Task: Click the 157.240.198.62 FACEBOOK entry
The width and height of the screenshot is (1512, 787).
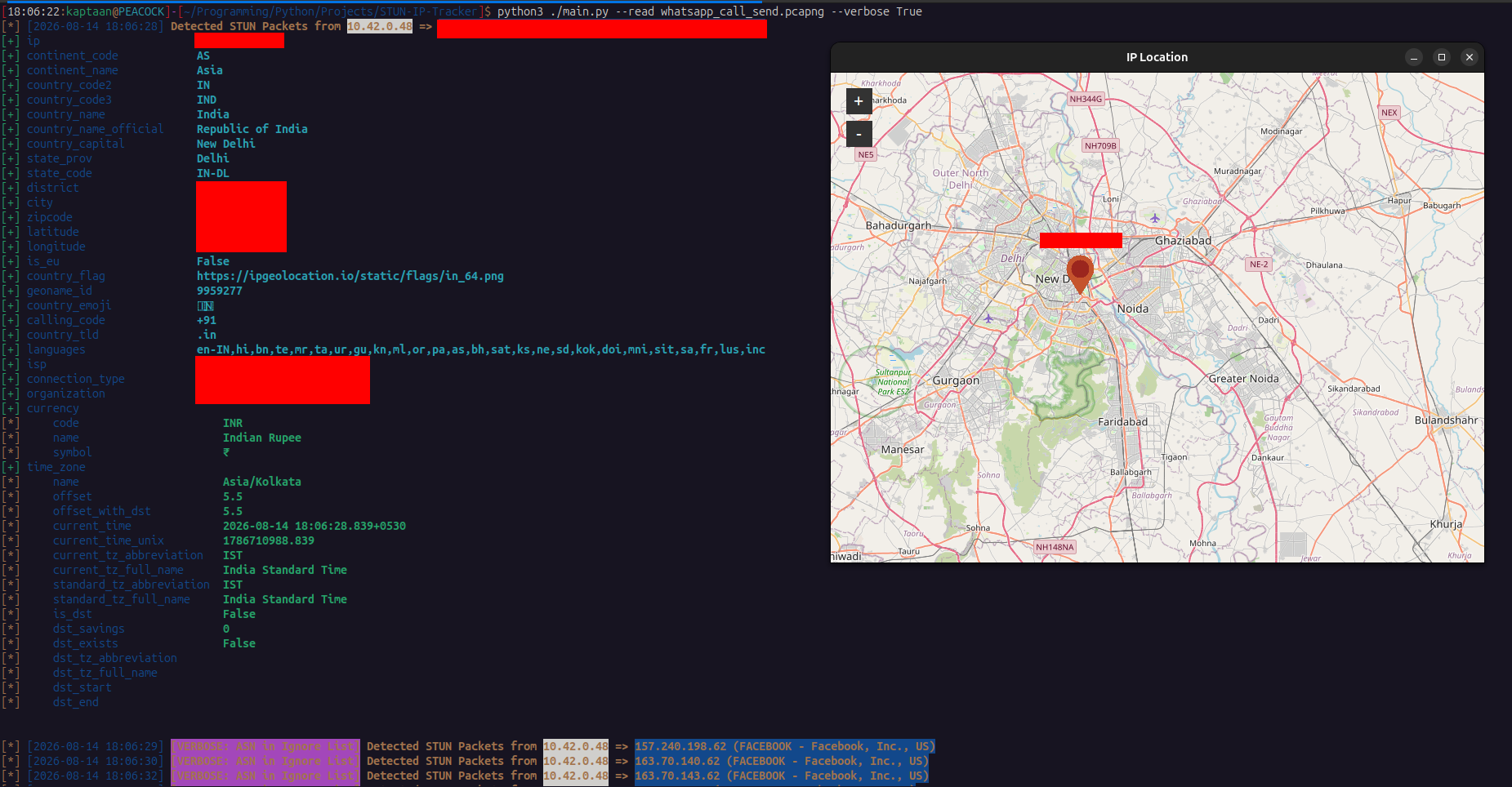Action: [x=784, y=746]
